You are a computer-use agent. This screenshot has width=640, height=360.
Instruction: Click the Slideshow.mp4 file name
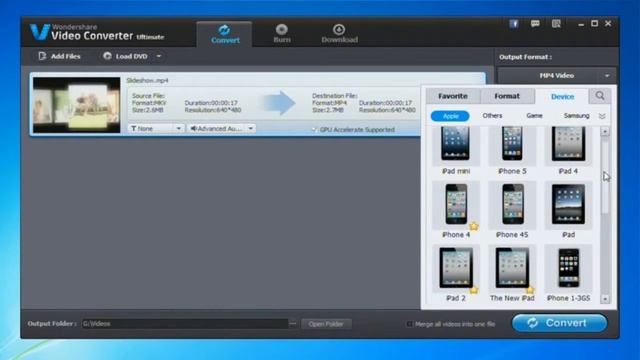click(x=147, y=80)
